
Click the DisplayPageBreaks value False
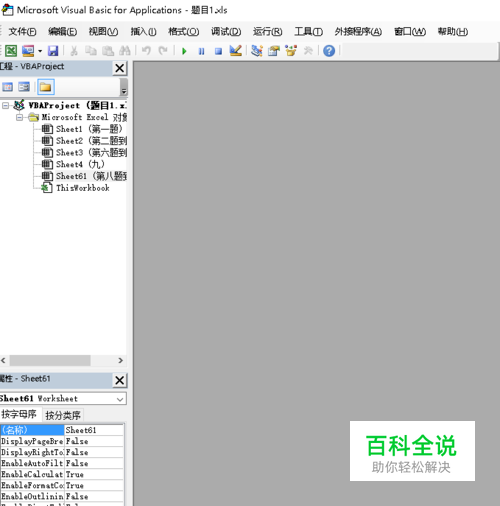[x=94, y=441]
